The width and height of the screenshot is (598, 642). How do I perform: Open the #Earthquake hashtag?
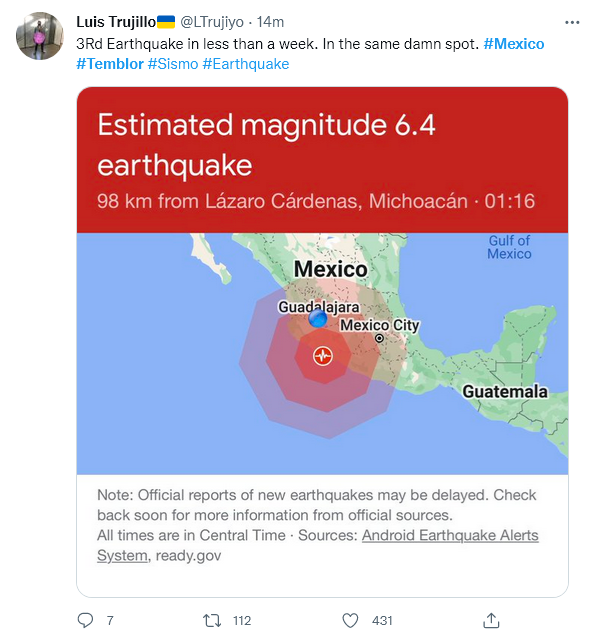coord(246,64)
